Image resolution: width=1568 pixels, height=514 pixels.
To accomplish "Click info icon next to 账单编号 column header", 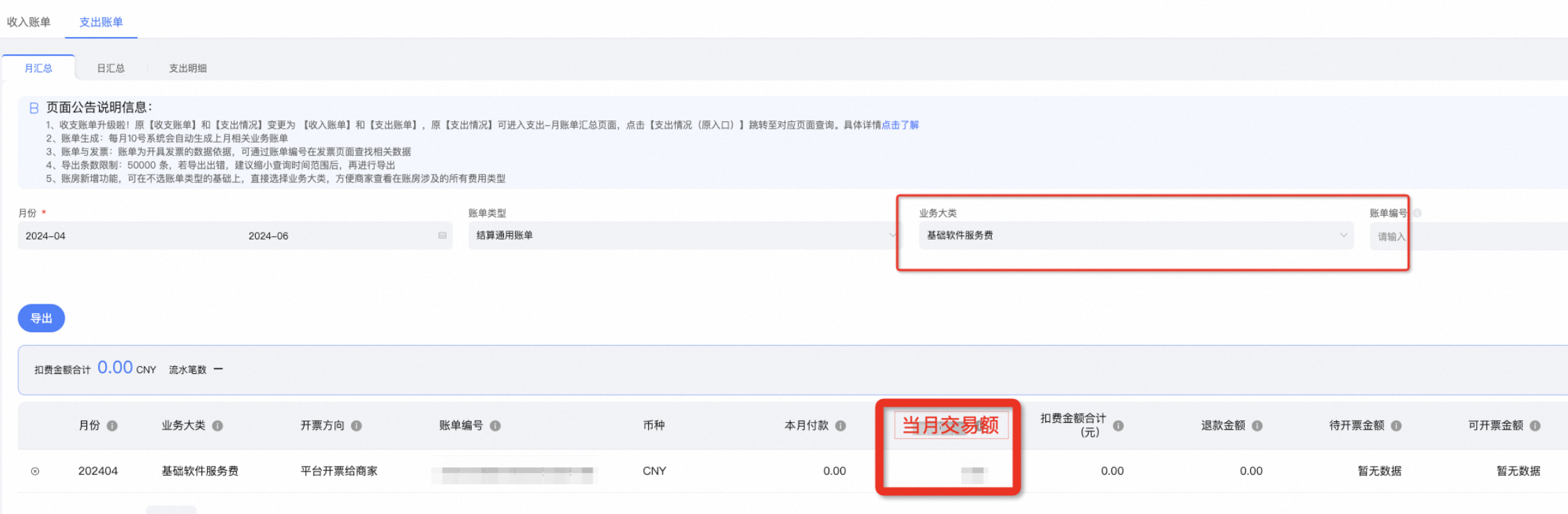I will pyautogui.click(x=495, y=426).
